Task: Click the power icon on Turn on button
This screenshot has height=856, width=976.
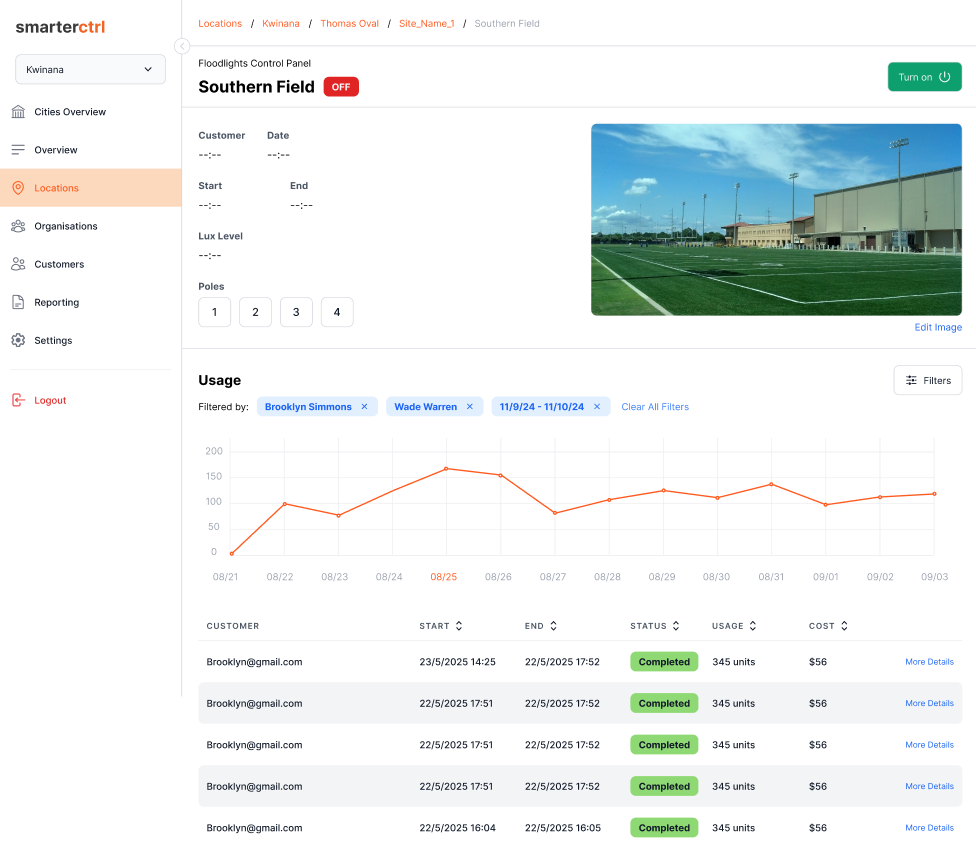Action: tap(944, 77)
